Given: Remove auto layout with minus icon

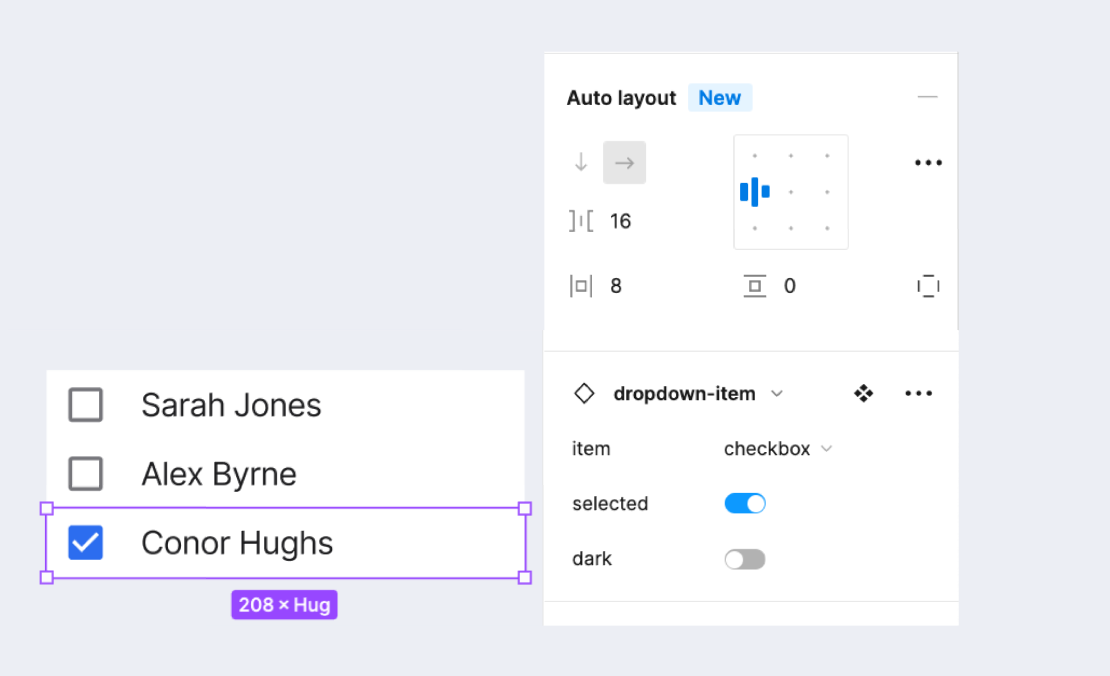Looking at the screenshot, I should point(927,98).
